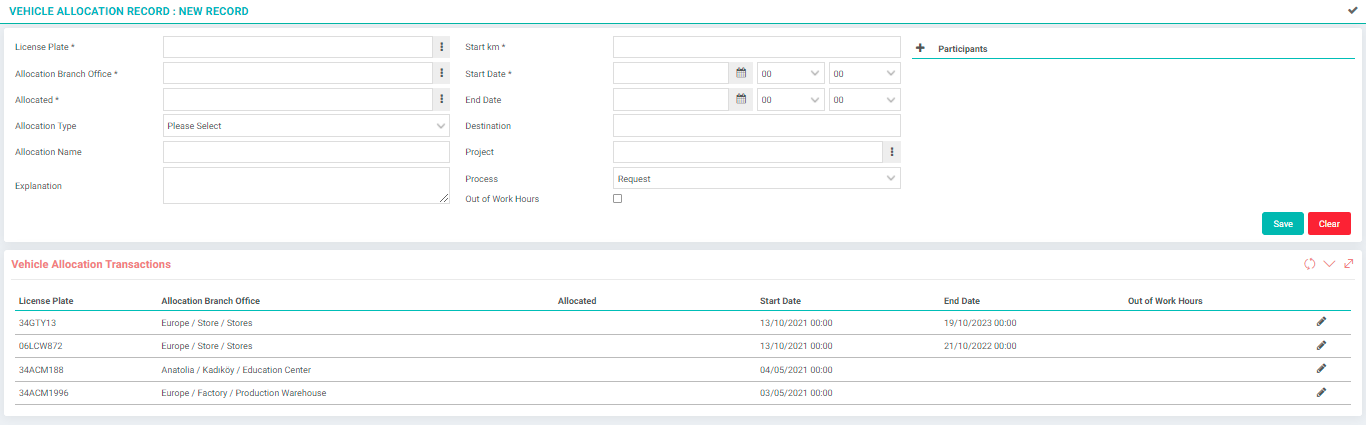The image size is (1366, 425).
Task: Open Start Date minute dropdown
Action: click(865, 73)
